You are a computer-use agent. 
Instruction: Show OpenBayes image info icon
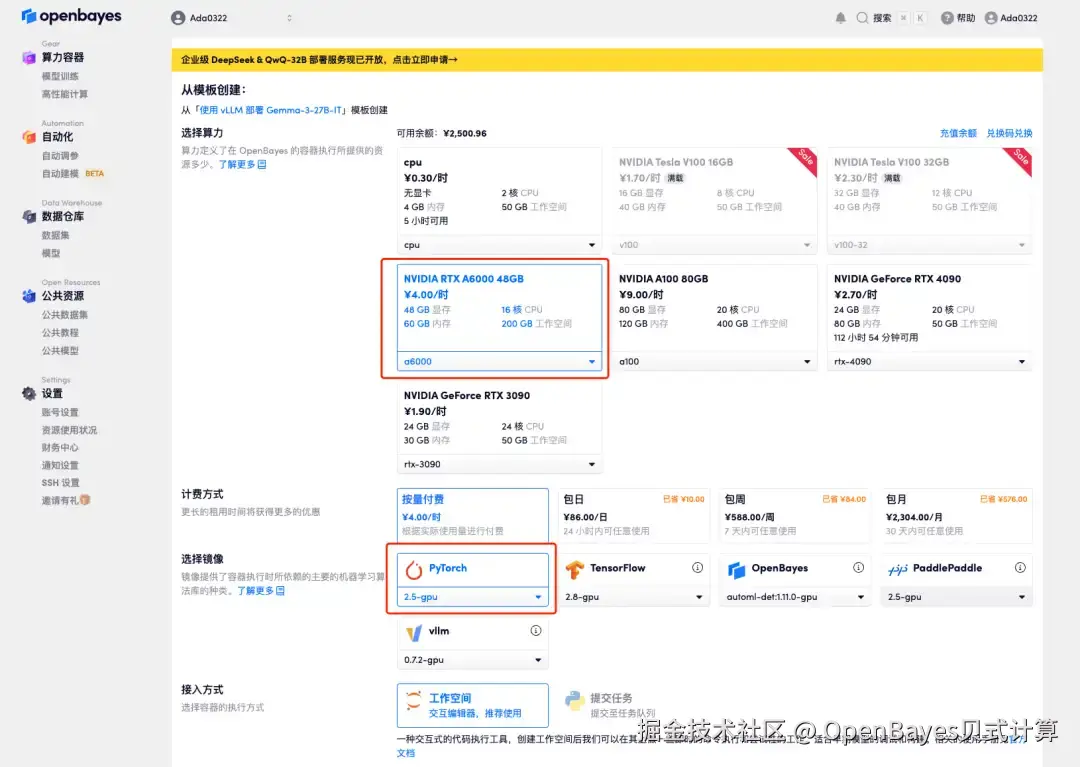(x=858, y=567)
